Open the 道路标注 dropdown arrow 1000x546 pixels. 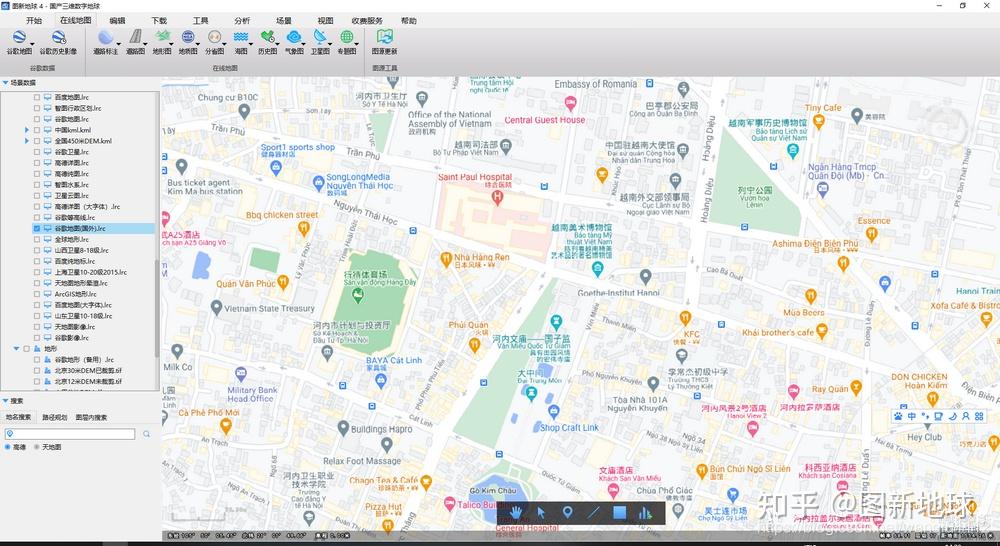119,44
